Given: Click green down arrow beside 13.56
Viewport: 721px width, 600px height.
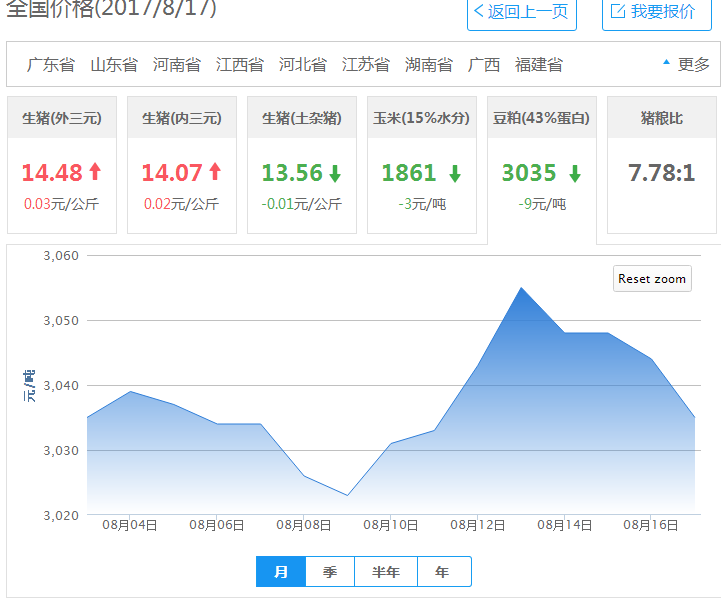Looking at the screenshot, I should pyautogui.click(x=335, y=174).
